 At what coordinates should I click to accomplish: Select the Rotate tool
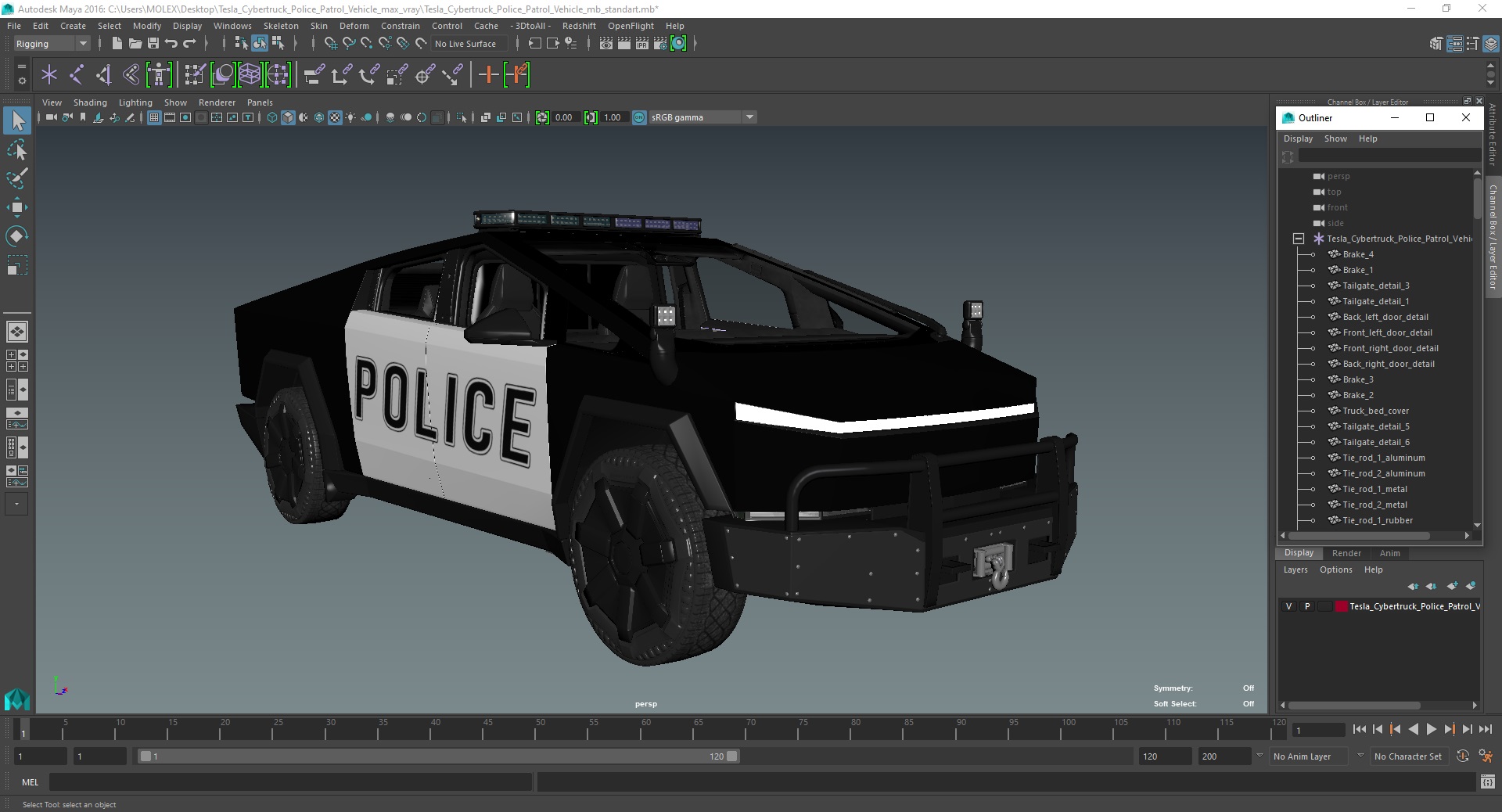pos(16,235)
